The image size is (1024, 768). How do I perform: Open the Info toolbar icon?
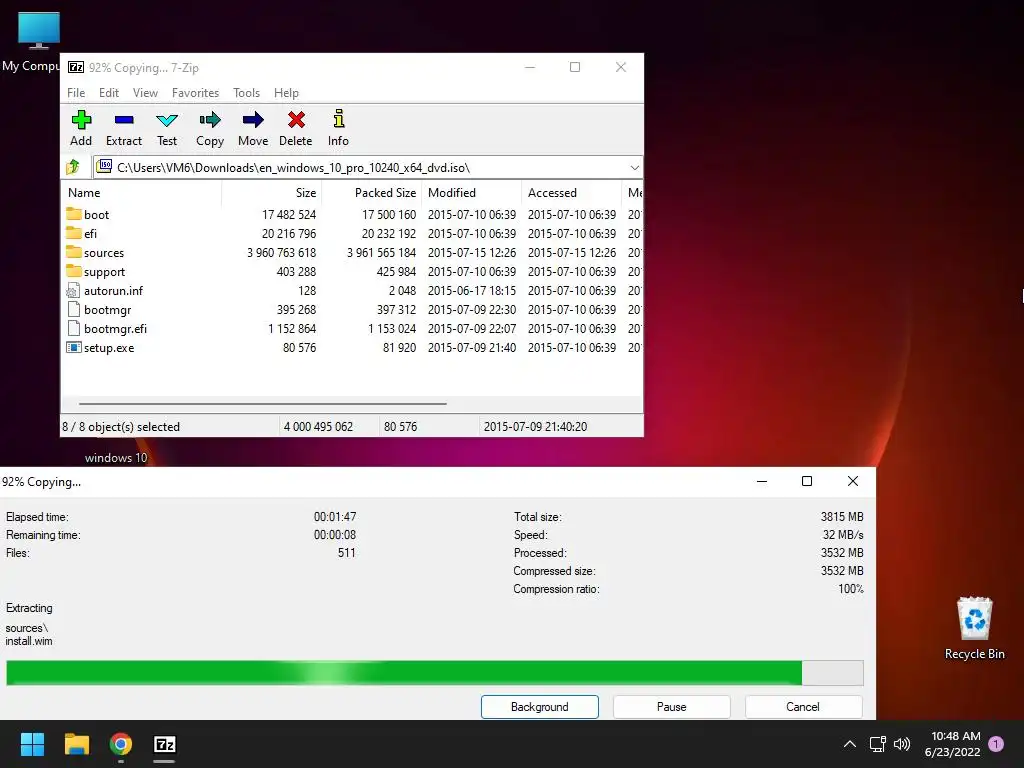pos(338,119)
